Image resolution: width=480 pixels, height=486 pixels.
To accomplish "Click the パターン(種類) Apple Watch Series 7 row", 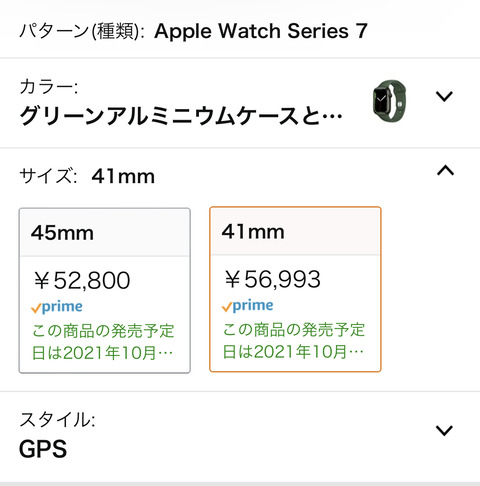I will 240,31.
